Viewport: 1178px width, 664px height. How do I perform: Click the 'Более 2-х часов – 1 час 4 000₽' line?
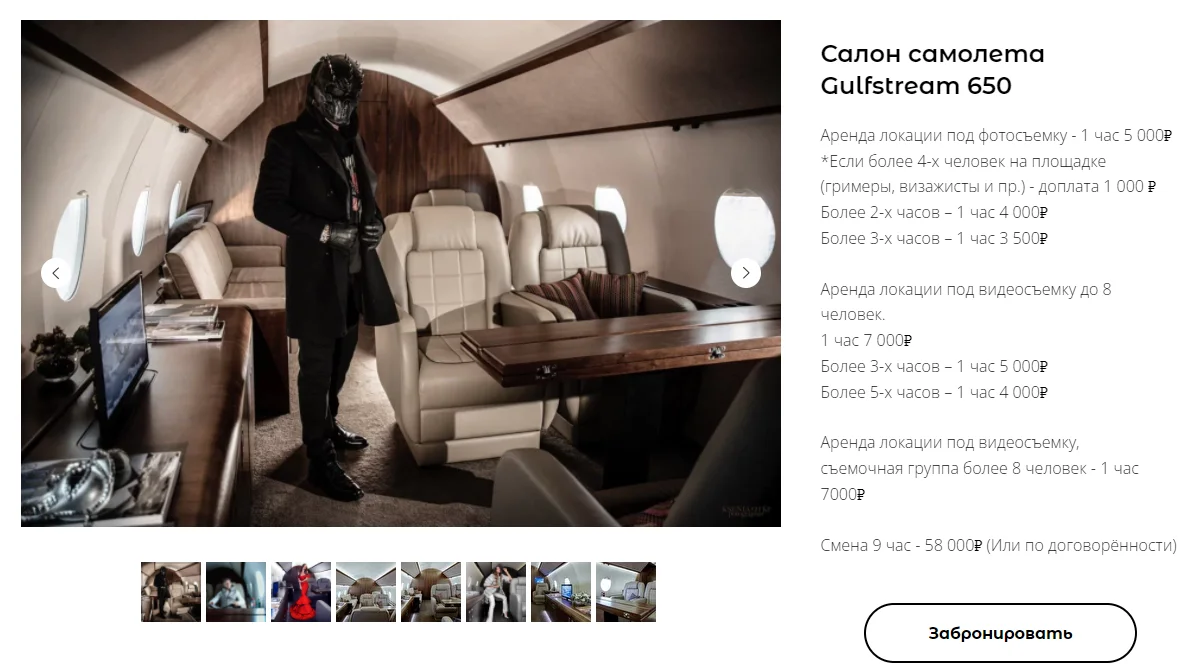934,213
